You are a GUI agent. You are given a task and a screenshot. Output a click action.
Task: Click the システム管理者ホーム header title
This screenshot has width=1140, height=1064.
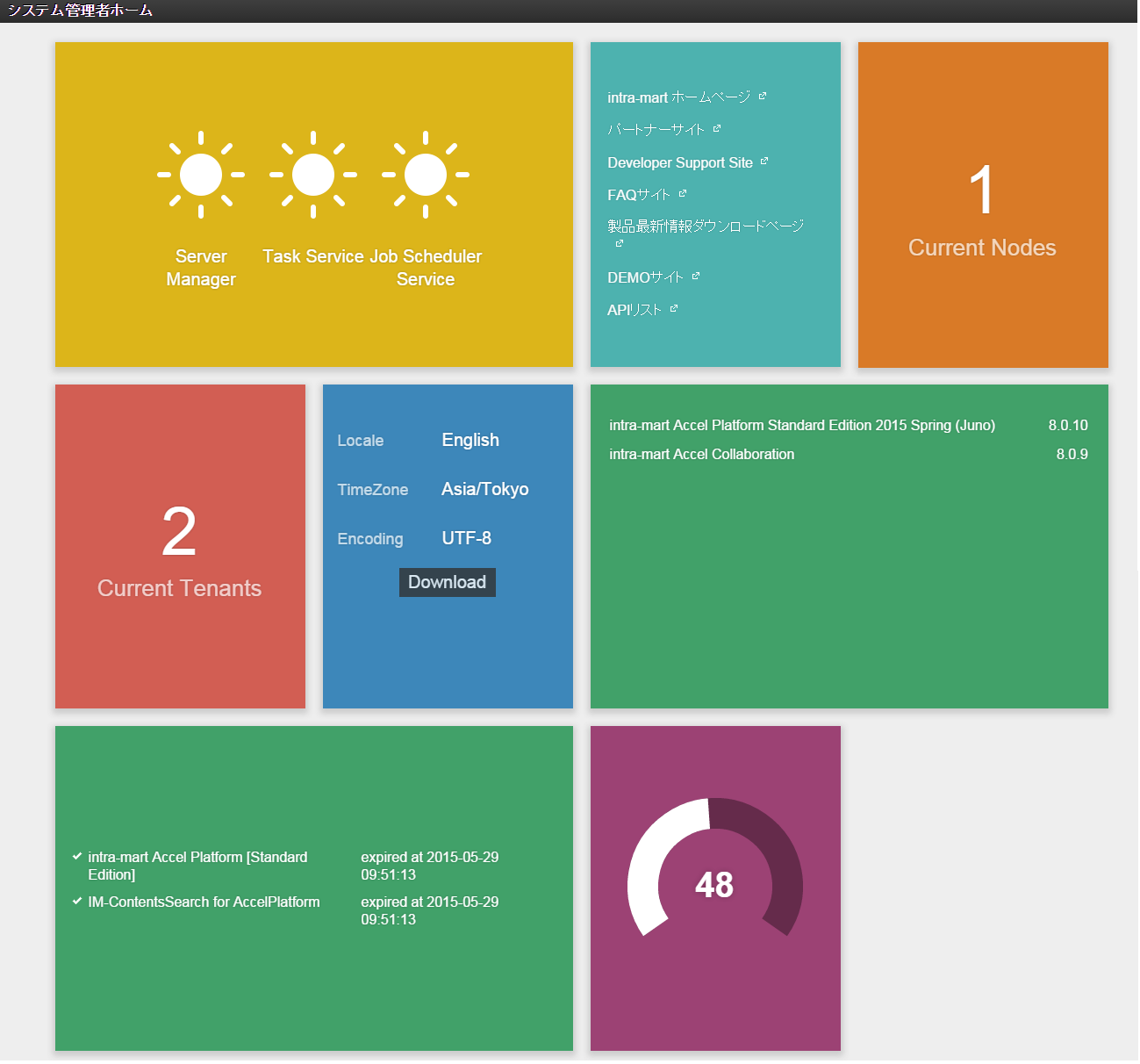pos(80,11)
